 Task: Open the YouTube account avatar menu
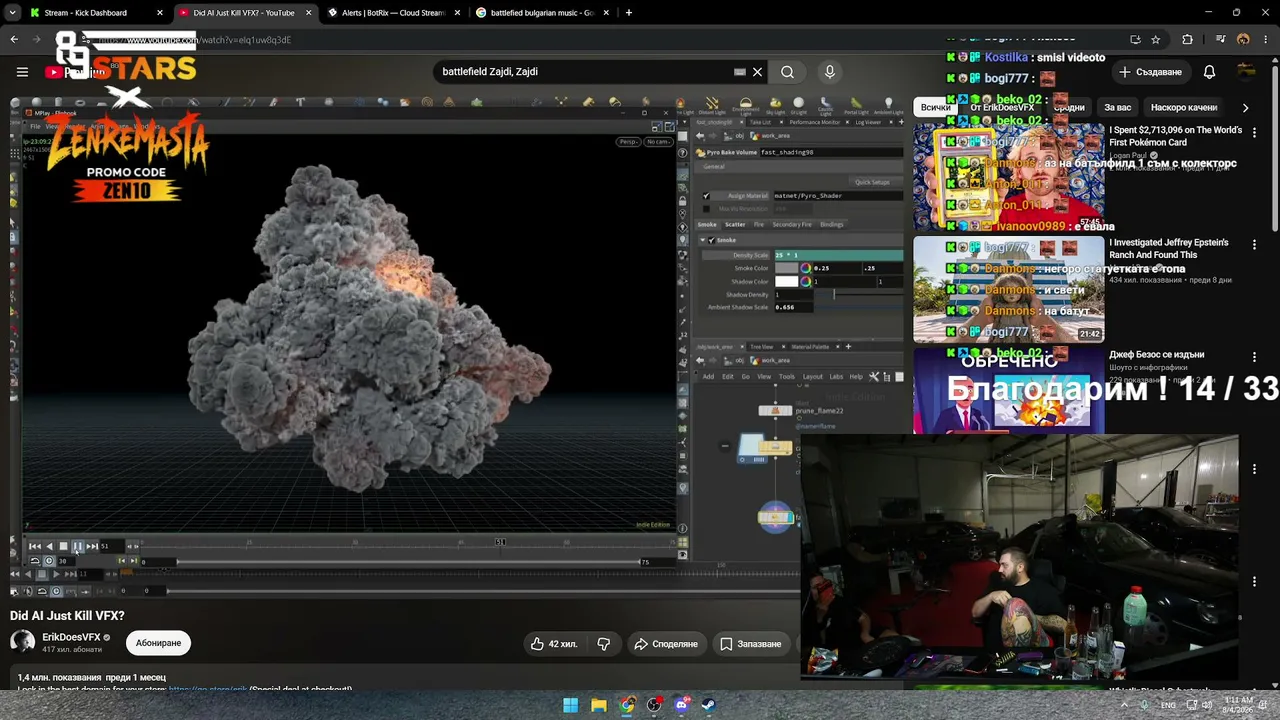point(1246,72)
